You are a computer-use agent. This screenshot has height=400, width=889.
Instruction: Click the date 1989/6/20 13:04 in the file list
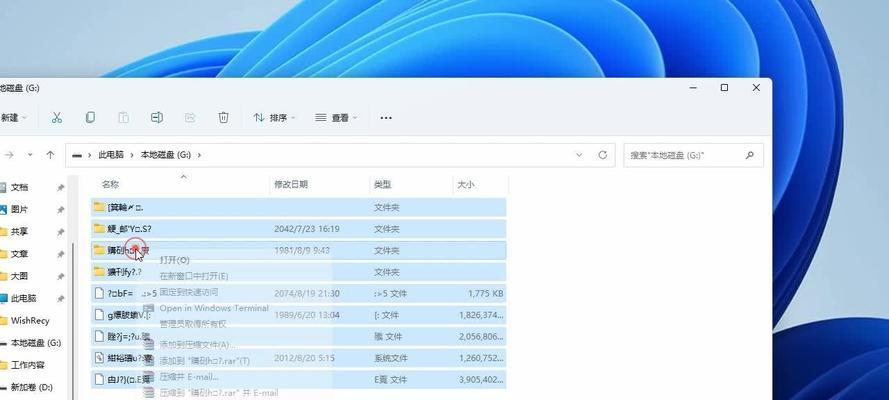point(307,315)
